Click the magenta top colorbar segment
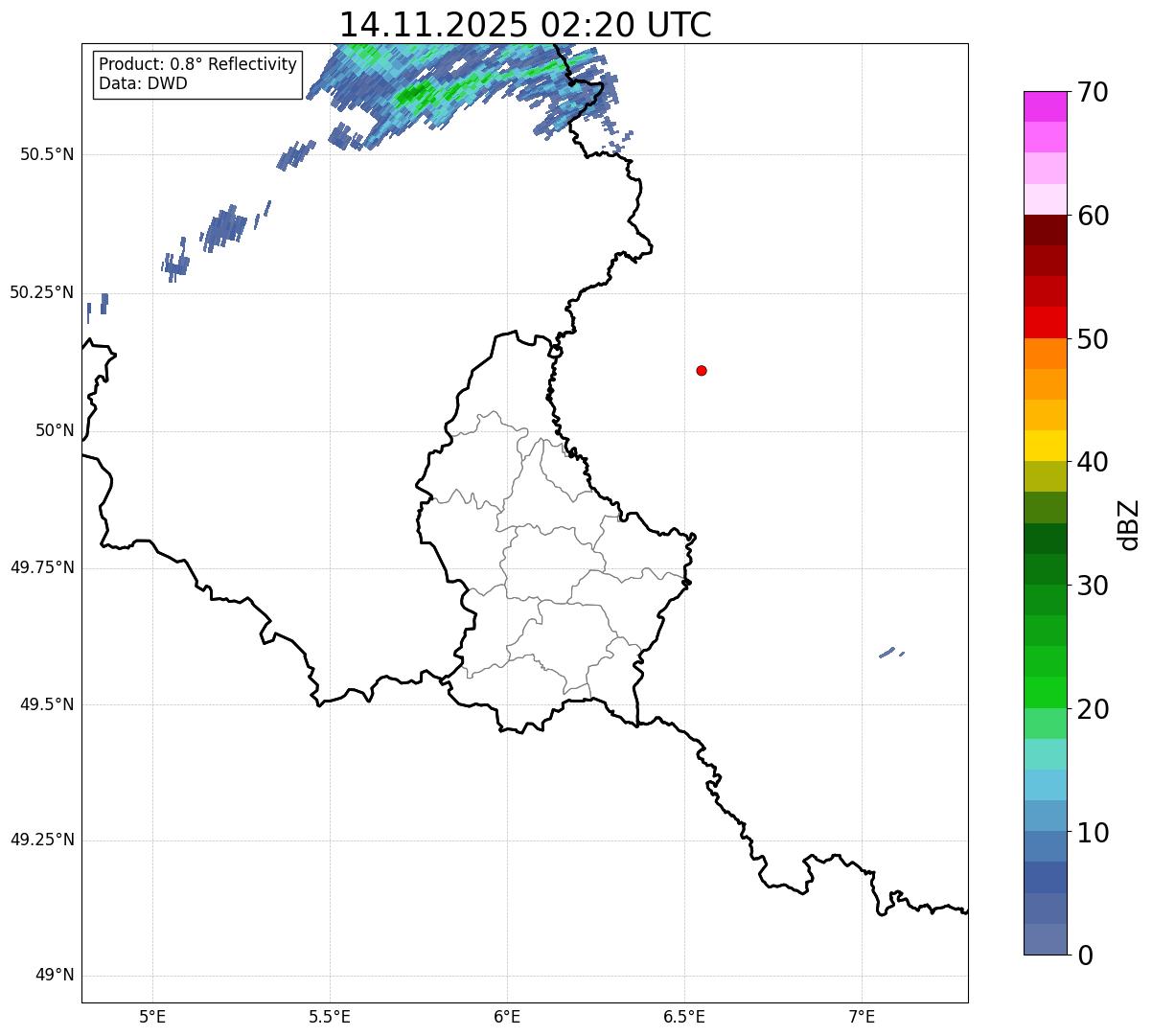The height and width of the screenshot is (1036, 1152). tap(1045, 106)
